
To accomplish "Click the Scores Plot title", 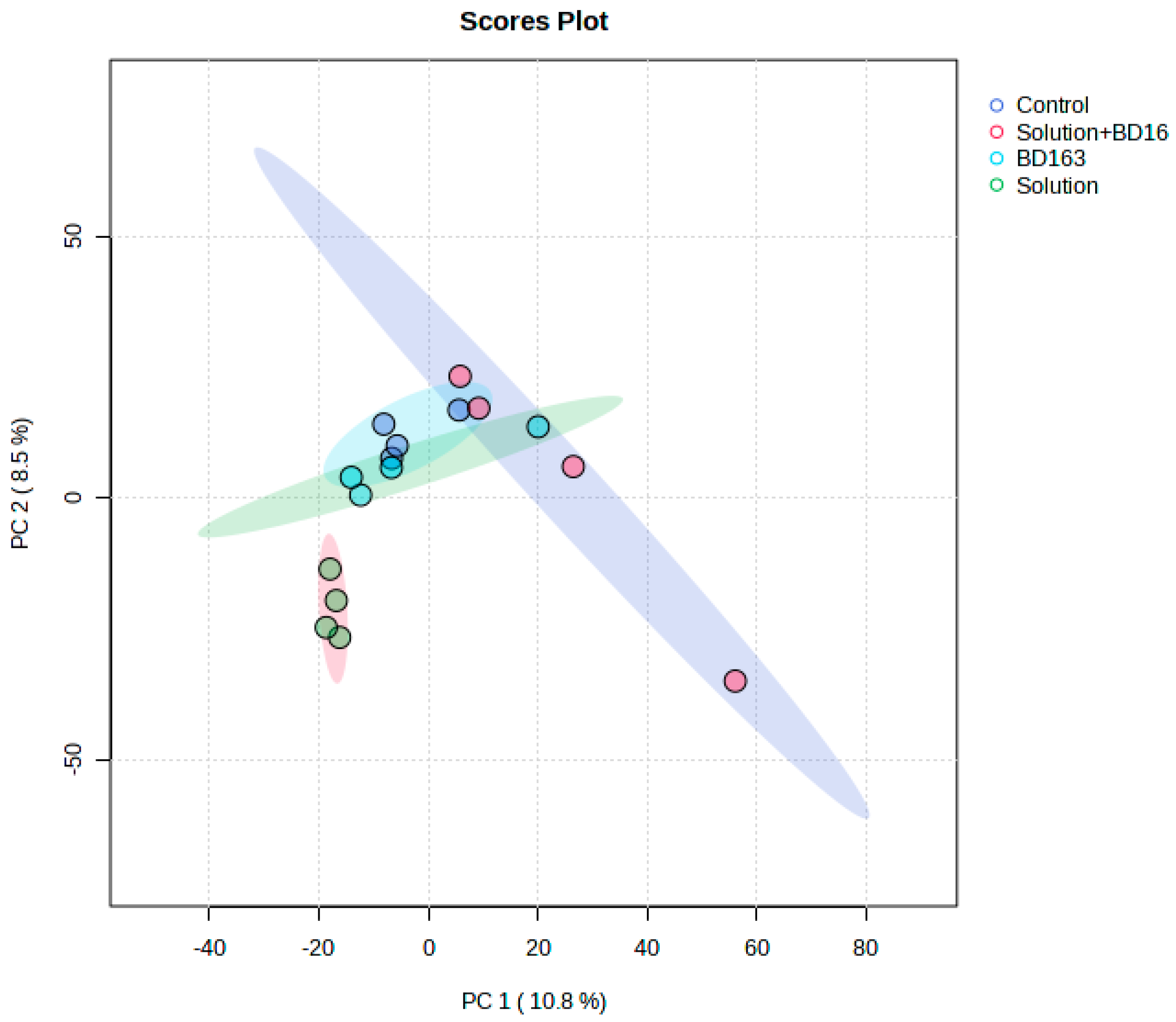I will click(534, 21).
